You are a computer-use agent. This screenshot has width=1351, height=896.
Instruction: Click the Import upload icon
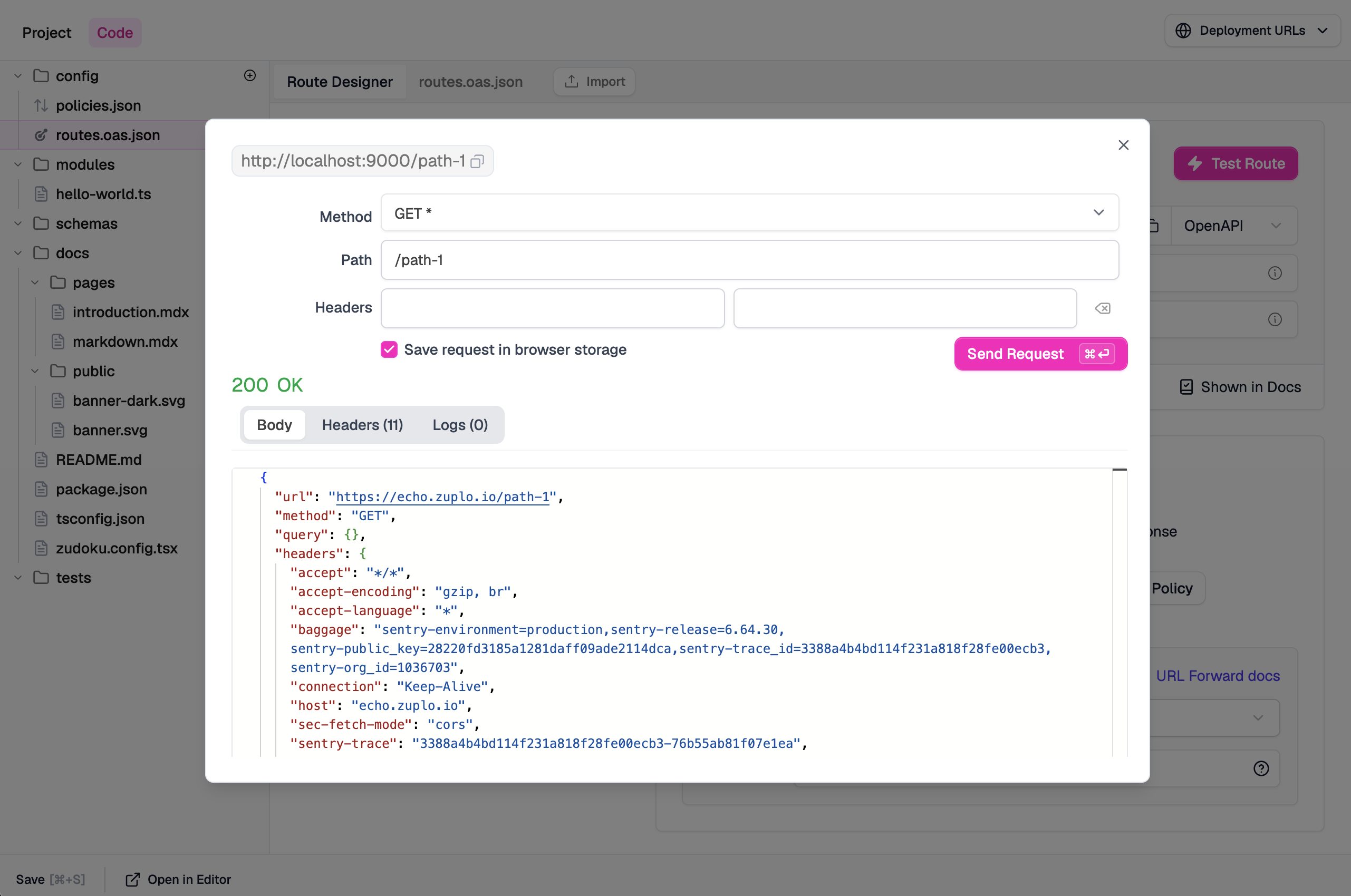coord(571,81)
